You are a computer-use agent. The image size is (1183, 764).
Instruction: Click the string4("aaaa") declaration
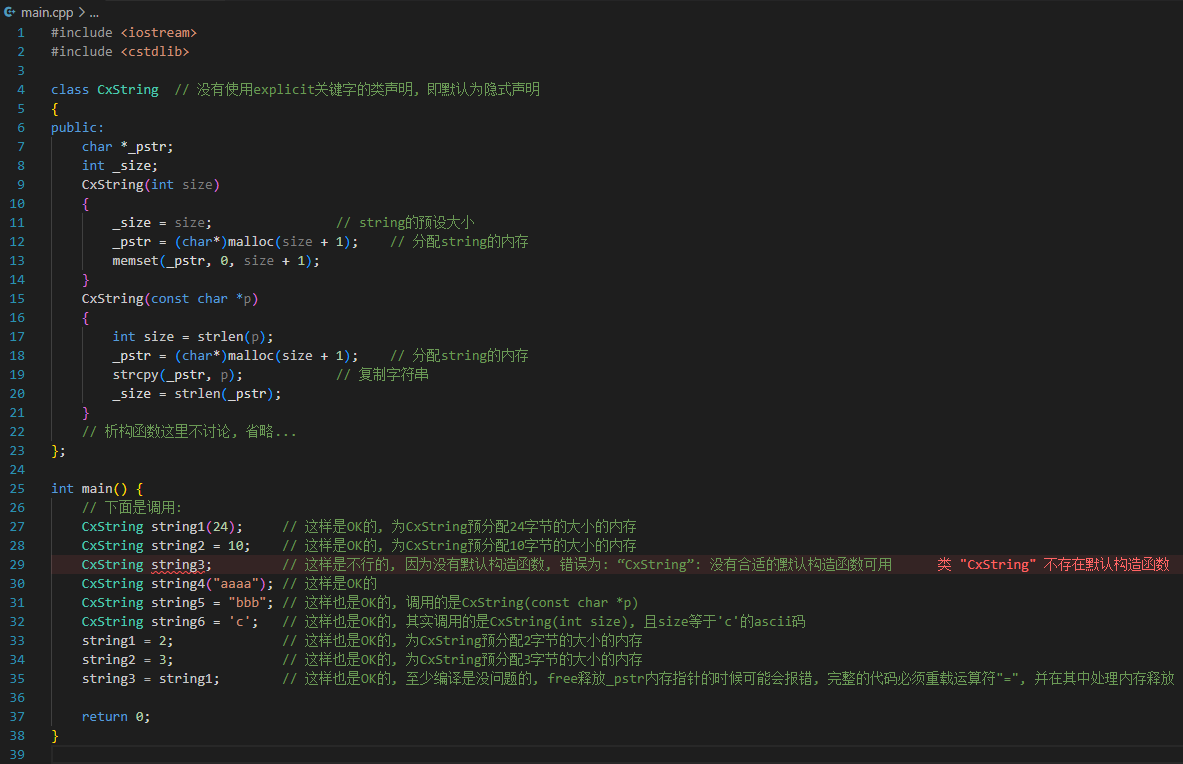click(x=177, y=583)
